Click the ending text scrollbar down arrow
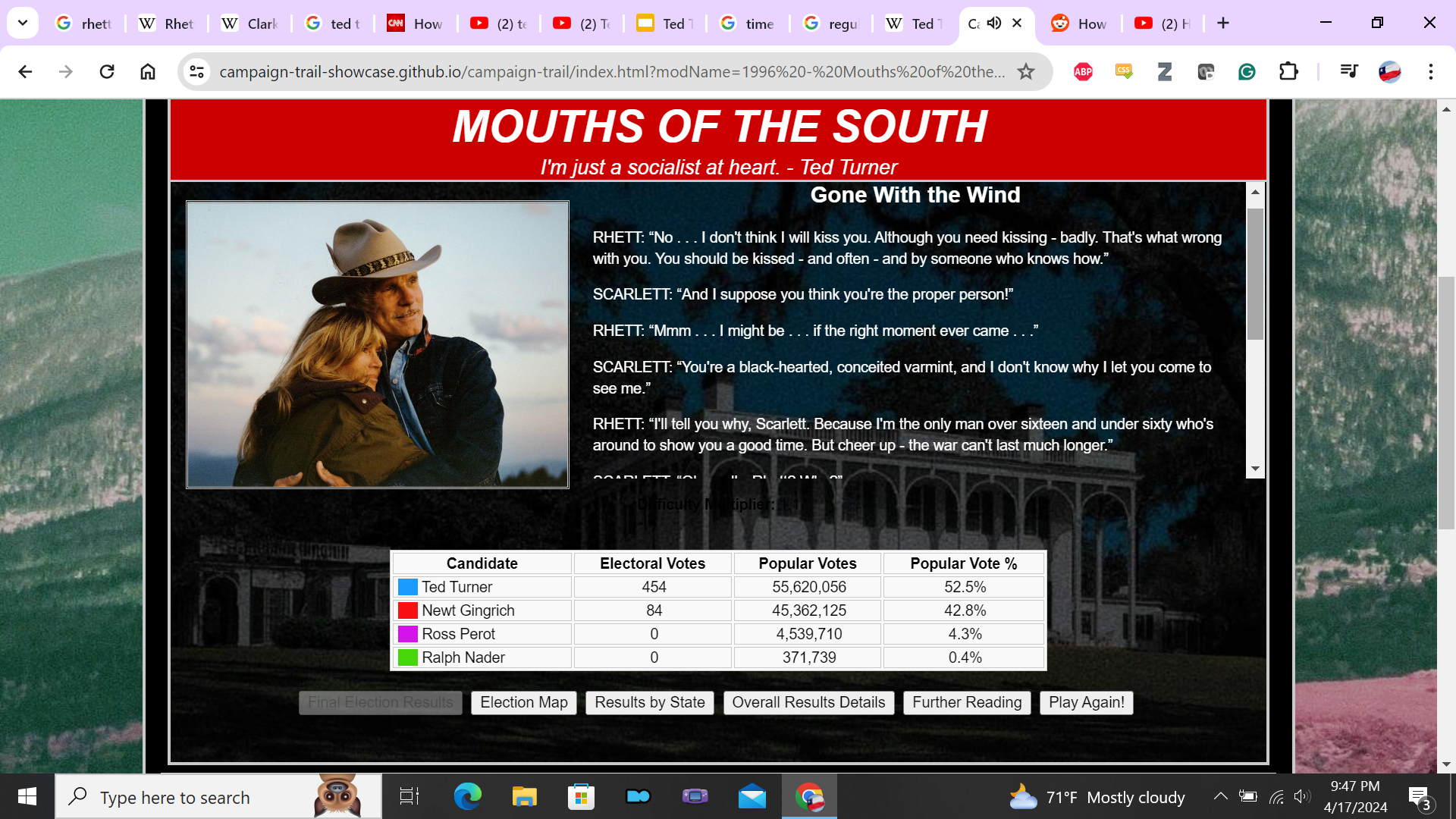 [1255, 469]
